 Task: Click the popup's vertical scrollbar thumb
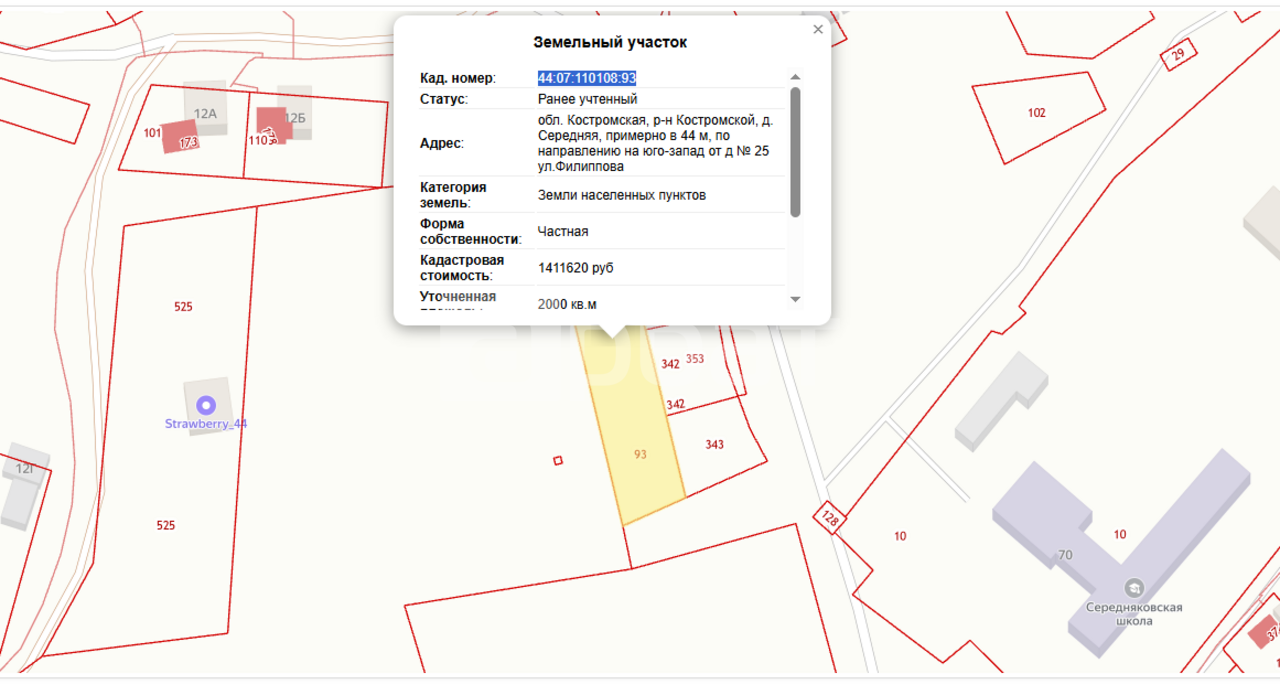click(795, 150)
